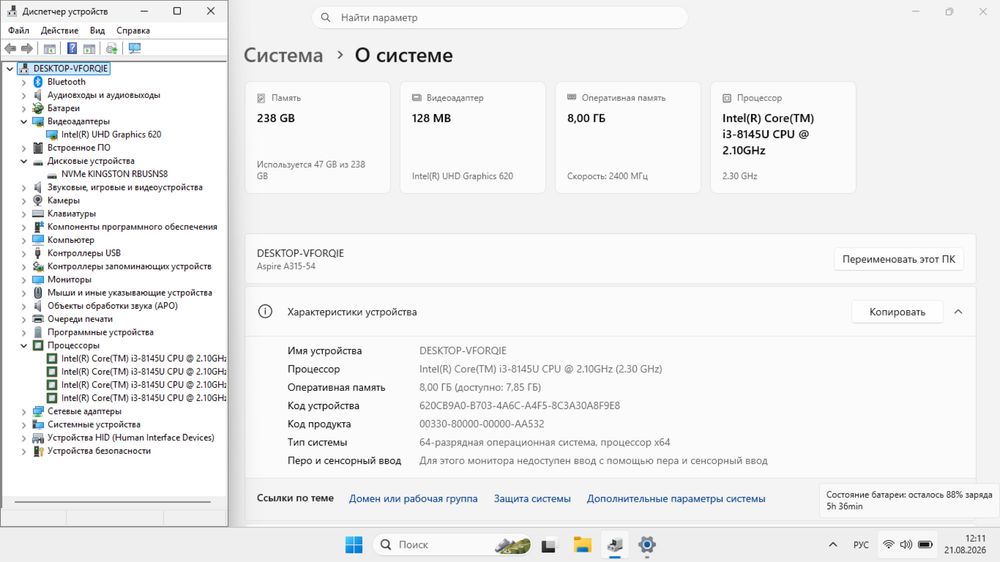The height and width of the screenshot is (562, 1000).
Task: Click the Копировать button
Action: pyautogui.click(x=897, y=312)
